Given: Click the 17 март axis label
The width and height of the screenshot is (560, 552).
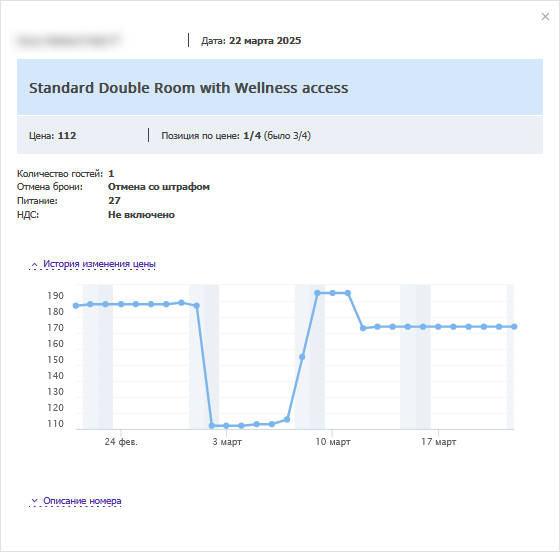Looking at the screenshot, I should [x=439, y=442].
